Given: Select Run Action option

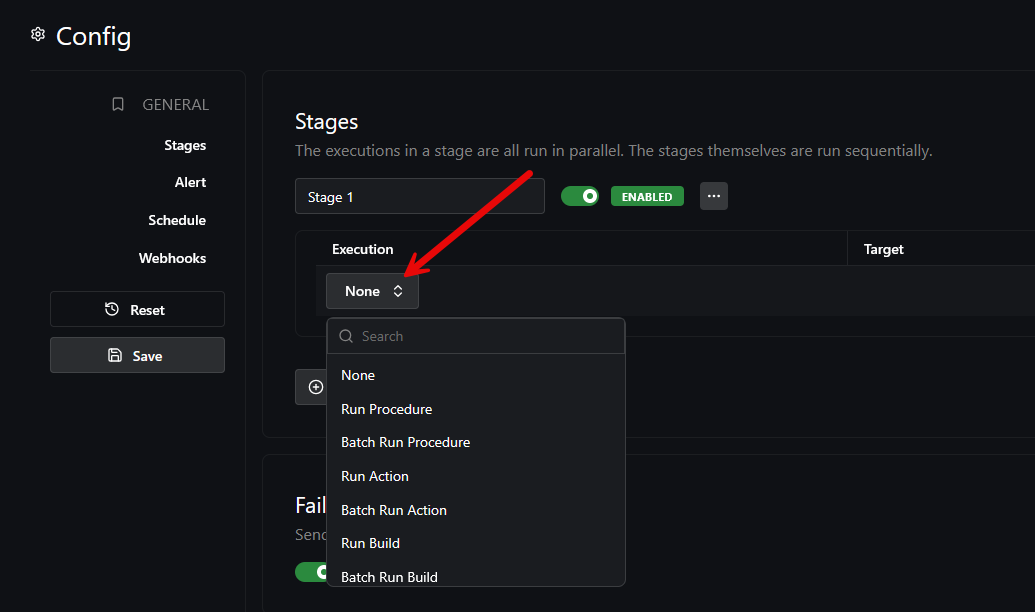Looking at the screenshot, I should (475, 476).
